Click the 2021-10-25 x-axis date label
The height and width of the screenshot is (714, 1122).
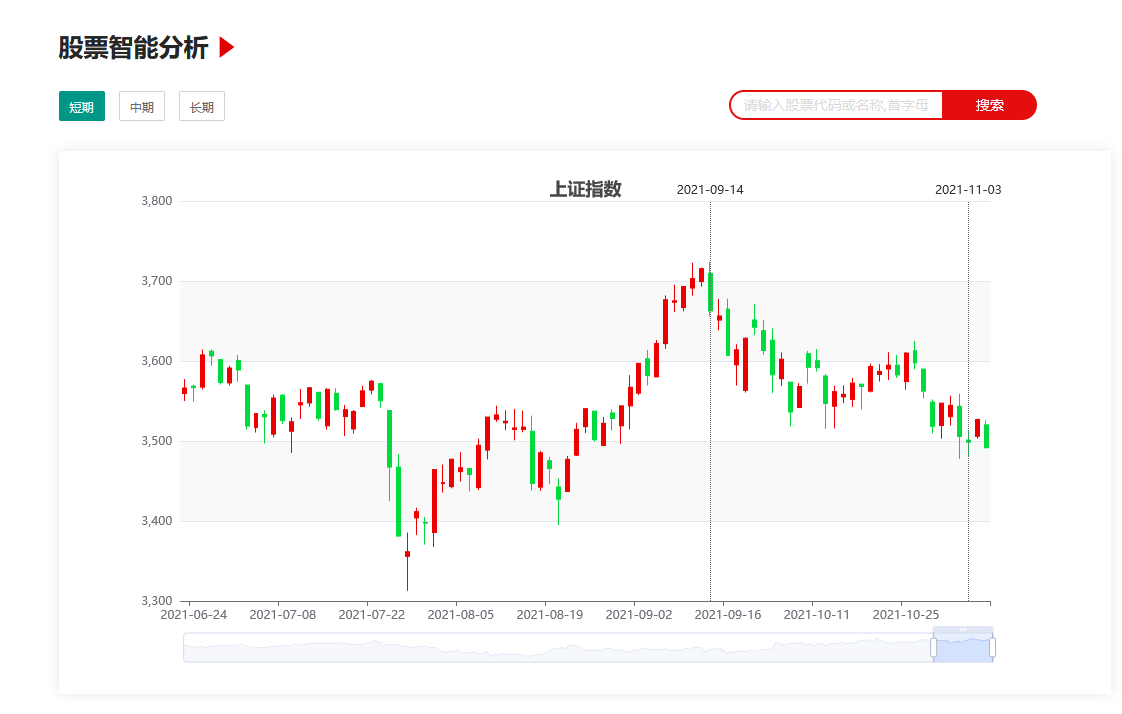coord(906,615)
